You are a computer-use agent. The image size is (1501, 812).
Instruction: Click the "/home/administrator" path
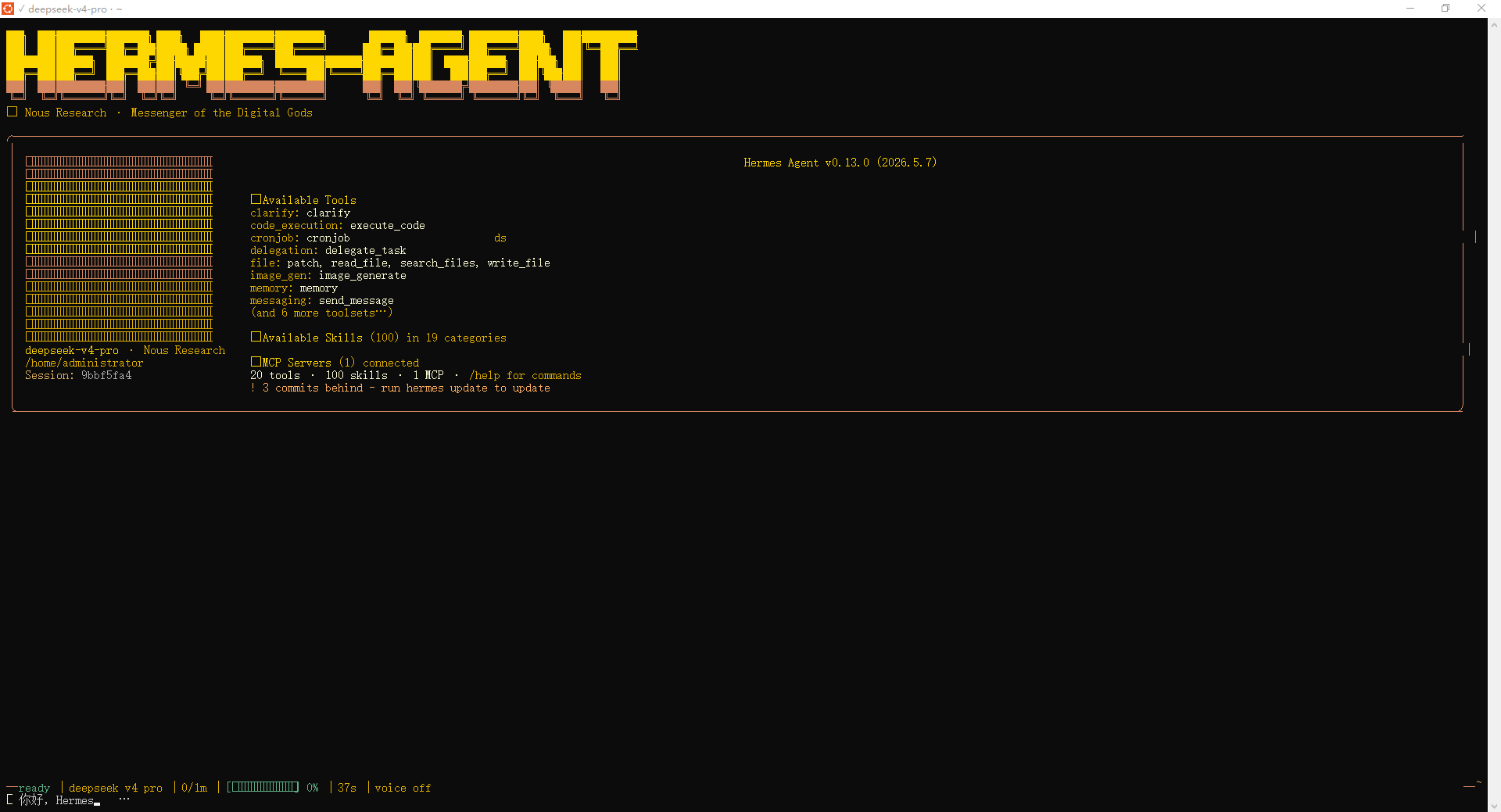point(84,363)
